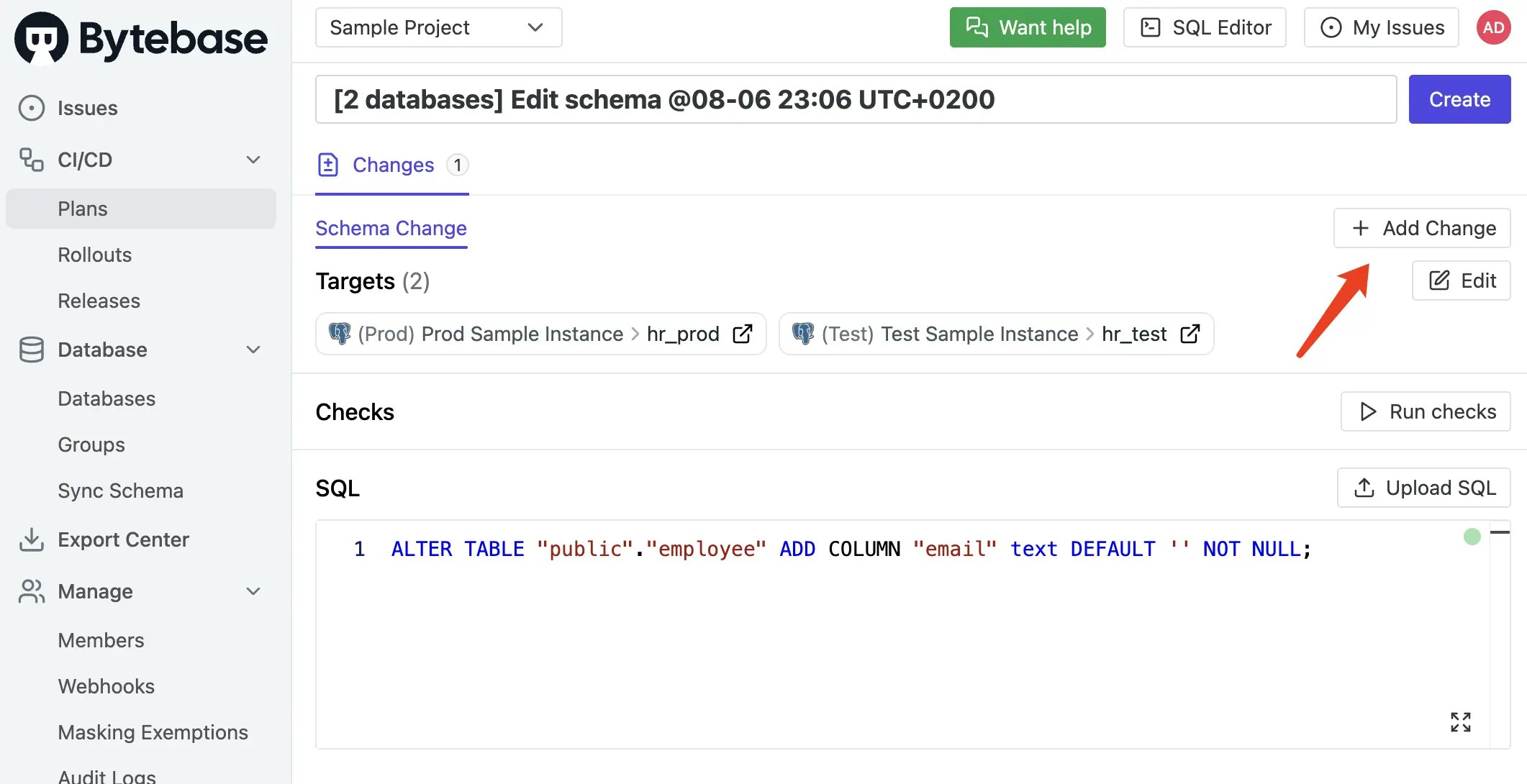Viewport: 1527px width, 784px height.
Task: Open the Issues icon in sidebar
Action: click(32, 108)
